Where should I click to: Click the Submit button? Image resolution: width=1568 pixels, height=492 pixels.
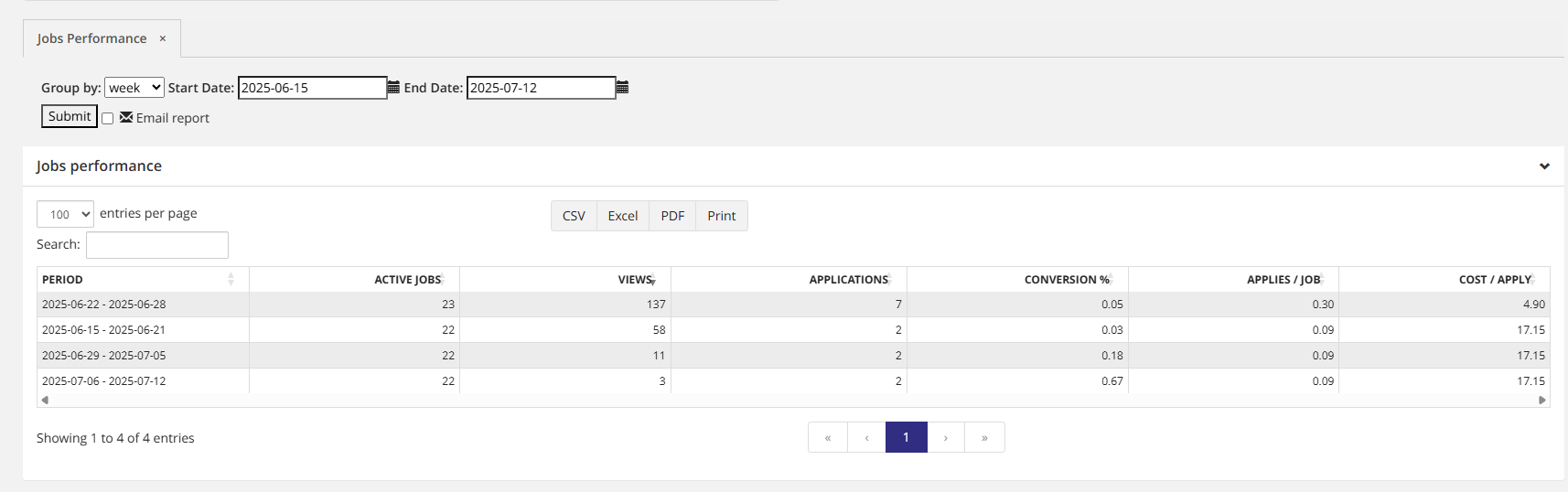pyautogui.click(x=70, y=116)
